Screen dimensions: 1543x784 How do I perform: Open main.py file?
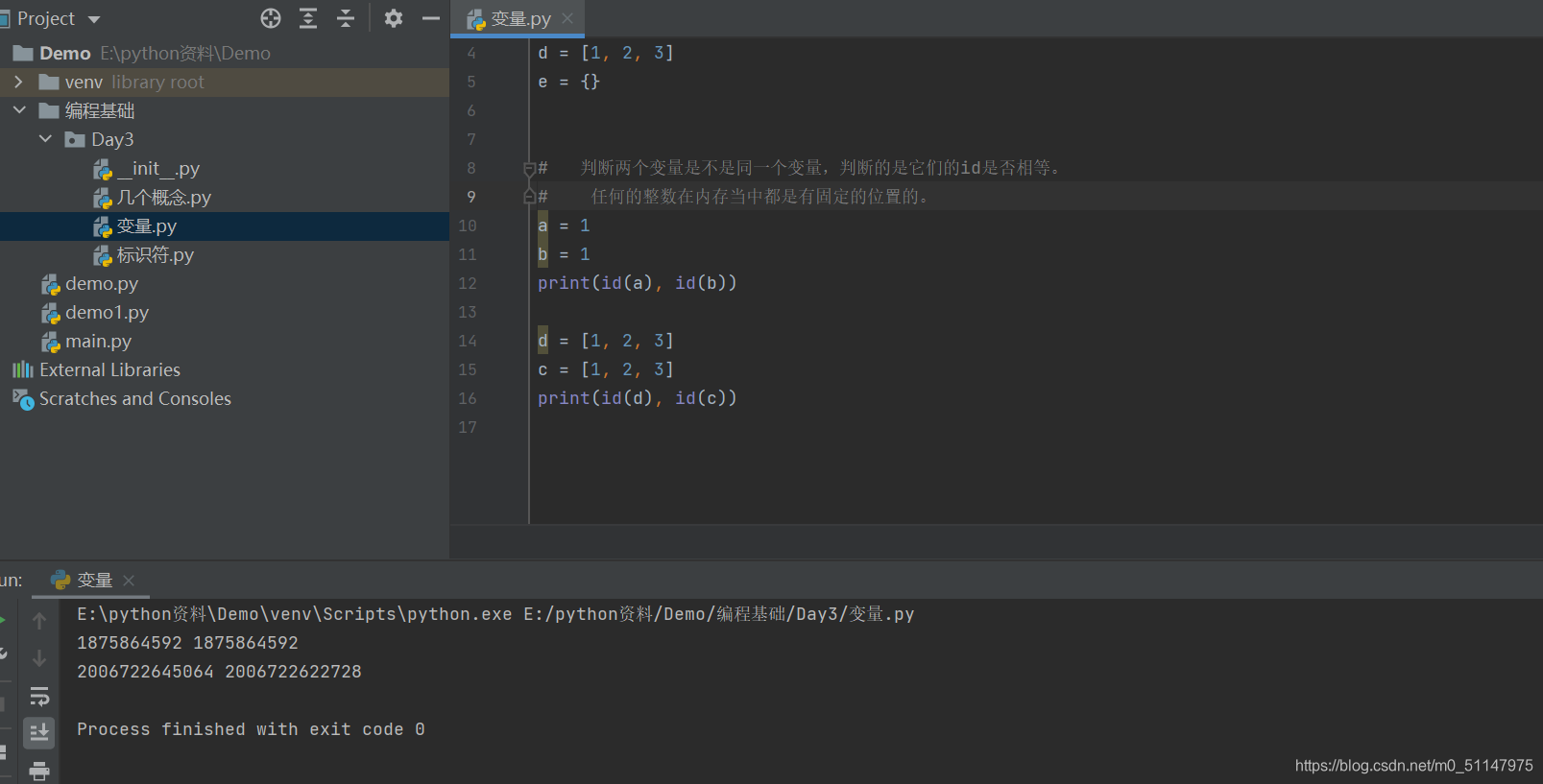[98, 342]
